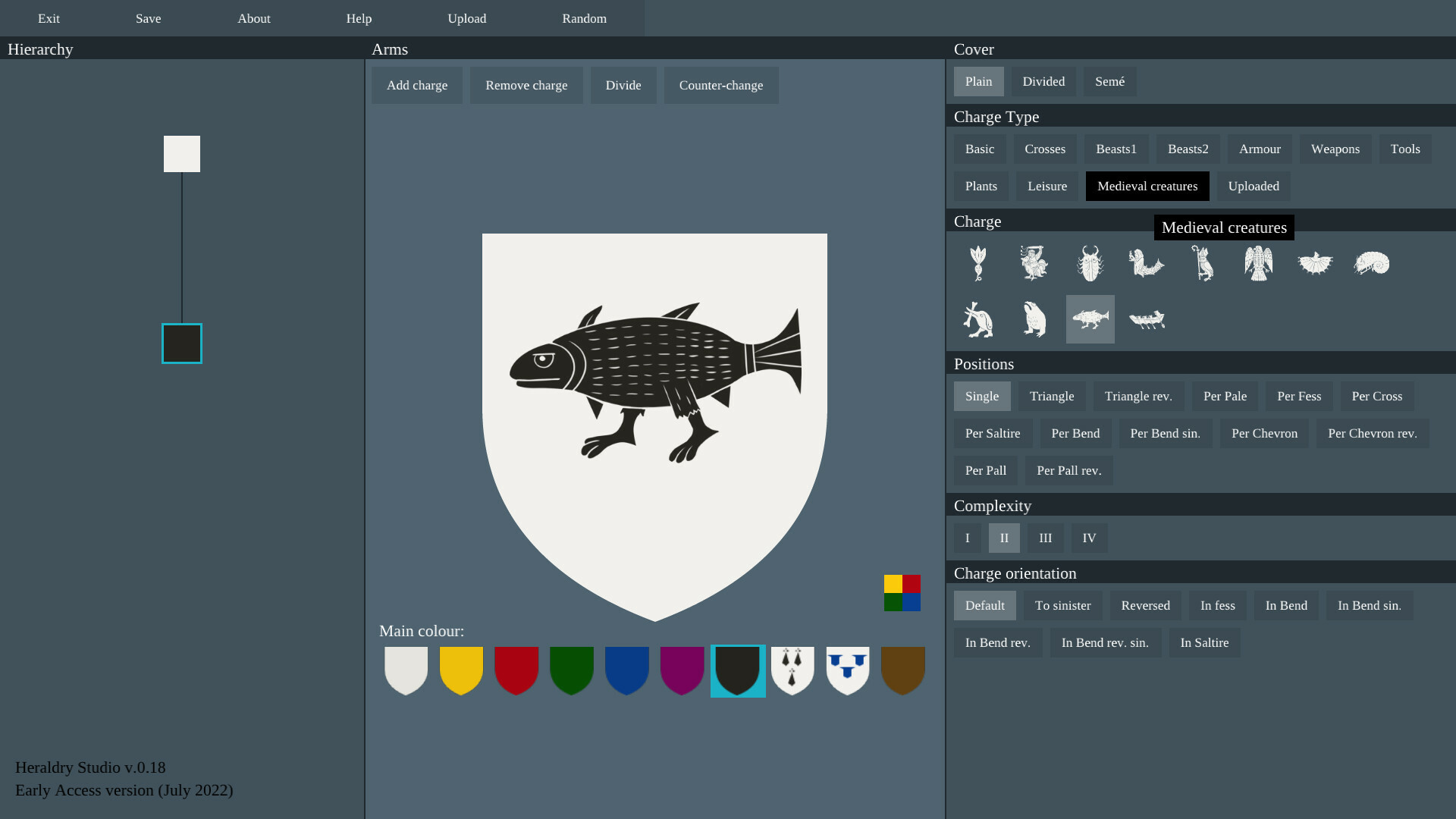Select the rowing galley charge

(1146, 319)
